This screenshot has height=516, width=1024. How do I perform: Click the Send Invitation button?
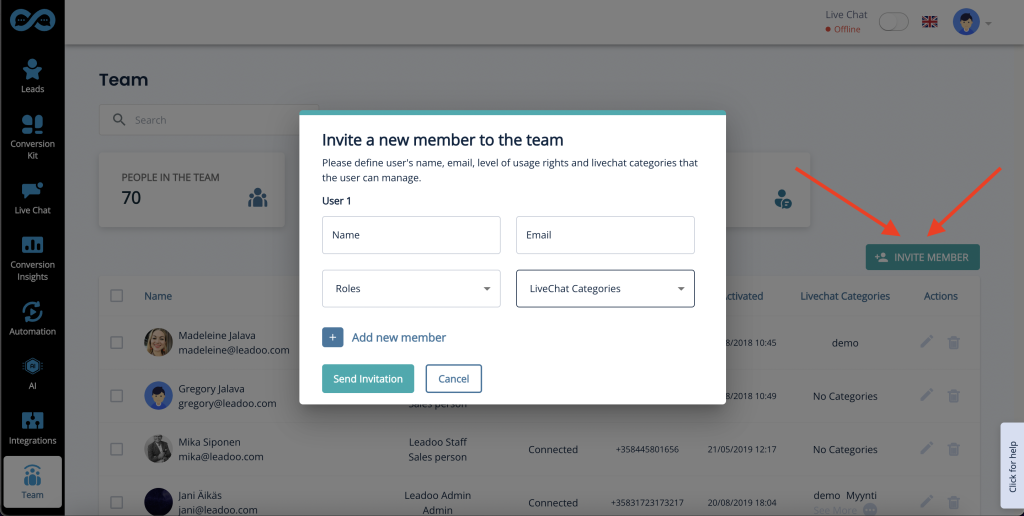[368, 379]
